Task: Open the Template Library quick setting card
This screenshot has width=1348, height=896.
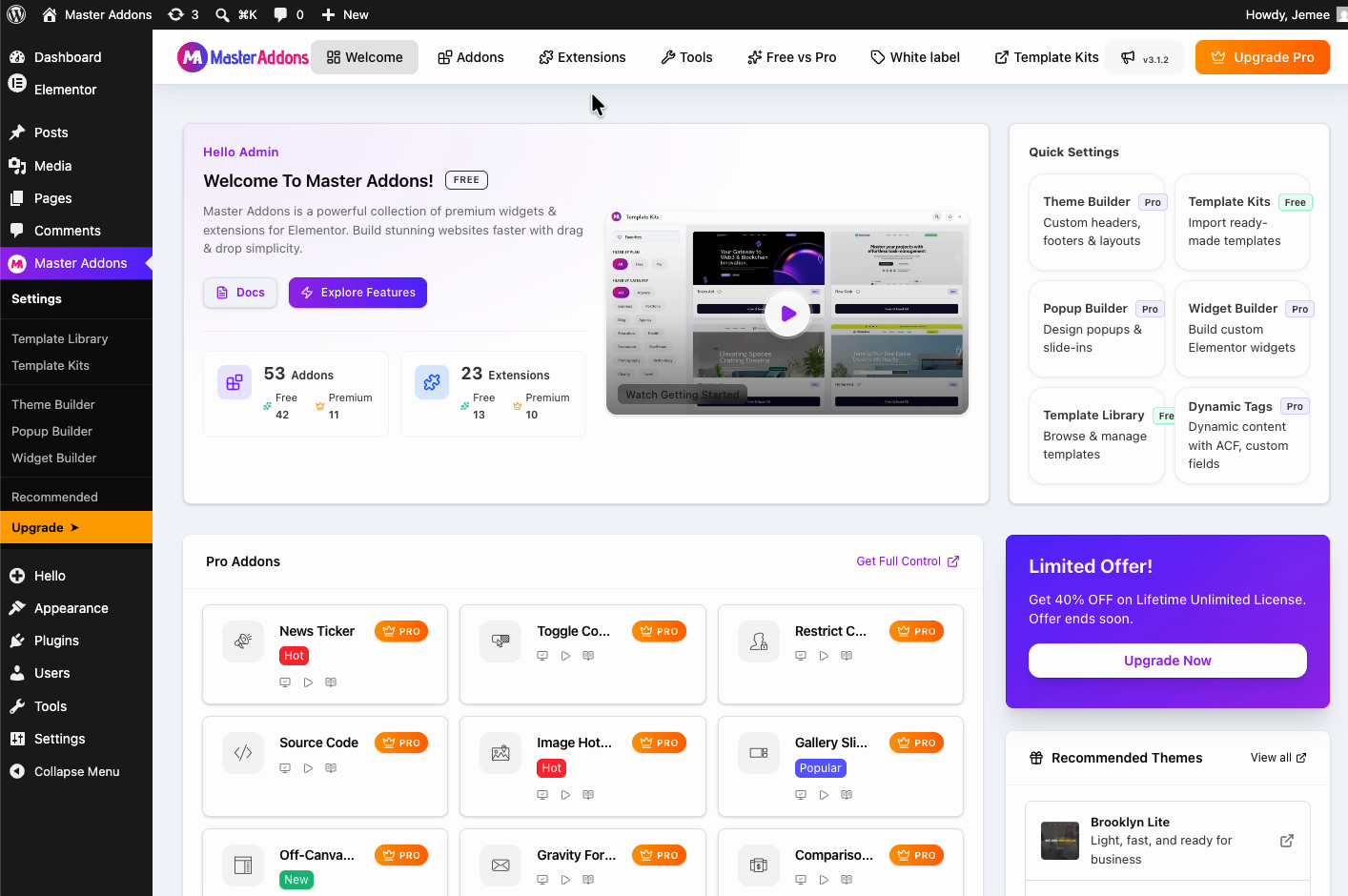Action: pyautogui.click(x=1096, y=436)
